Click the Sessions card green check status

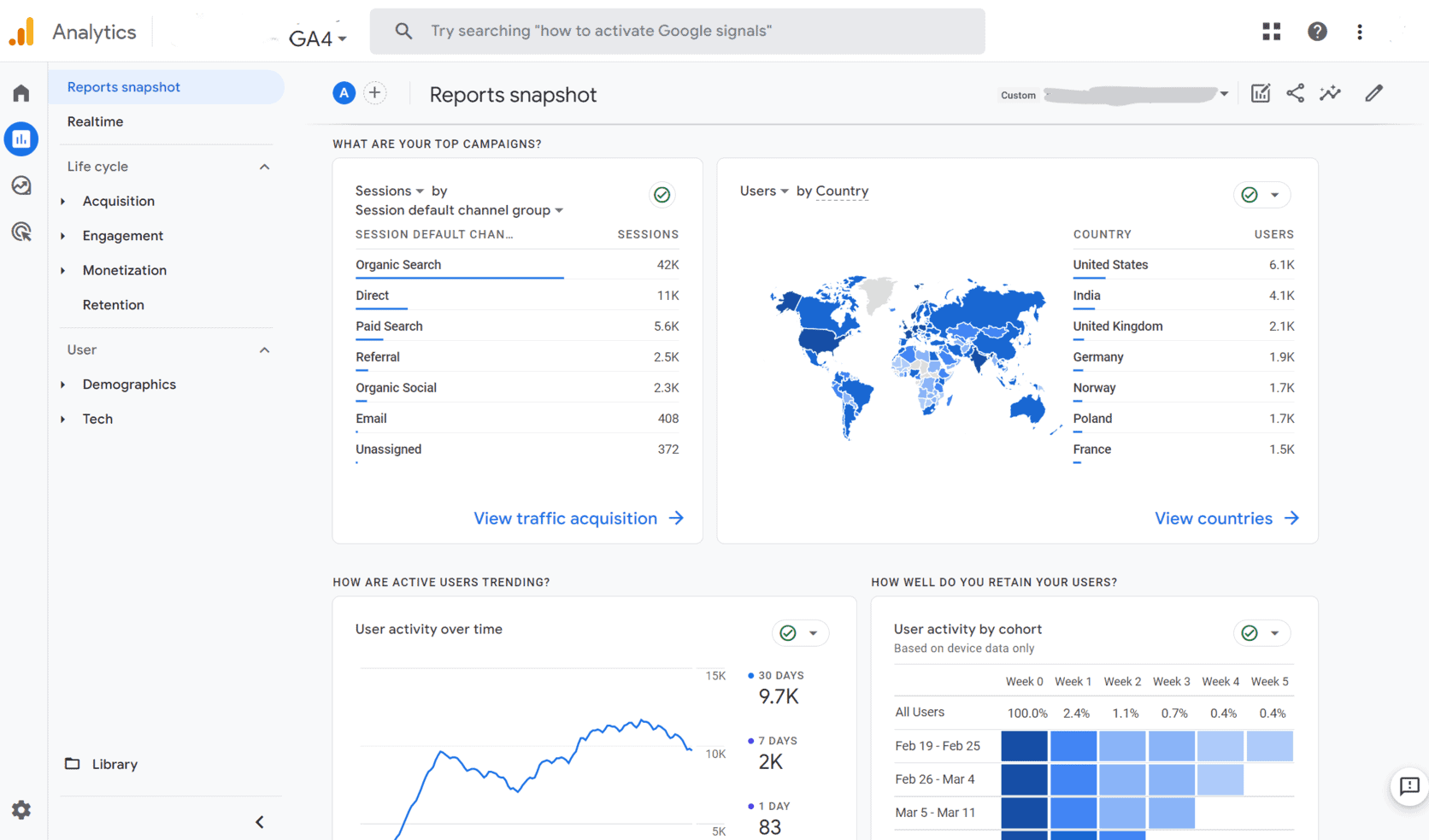tap(662, 195)
